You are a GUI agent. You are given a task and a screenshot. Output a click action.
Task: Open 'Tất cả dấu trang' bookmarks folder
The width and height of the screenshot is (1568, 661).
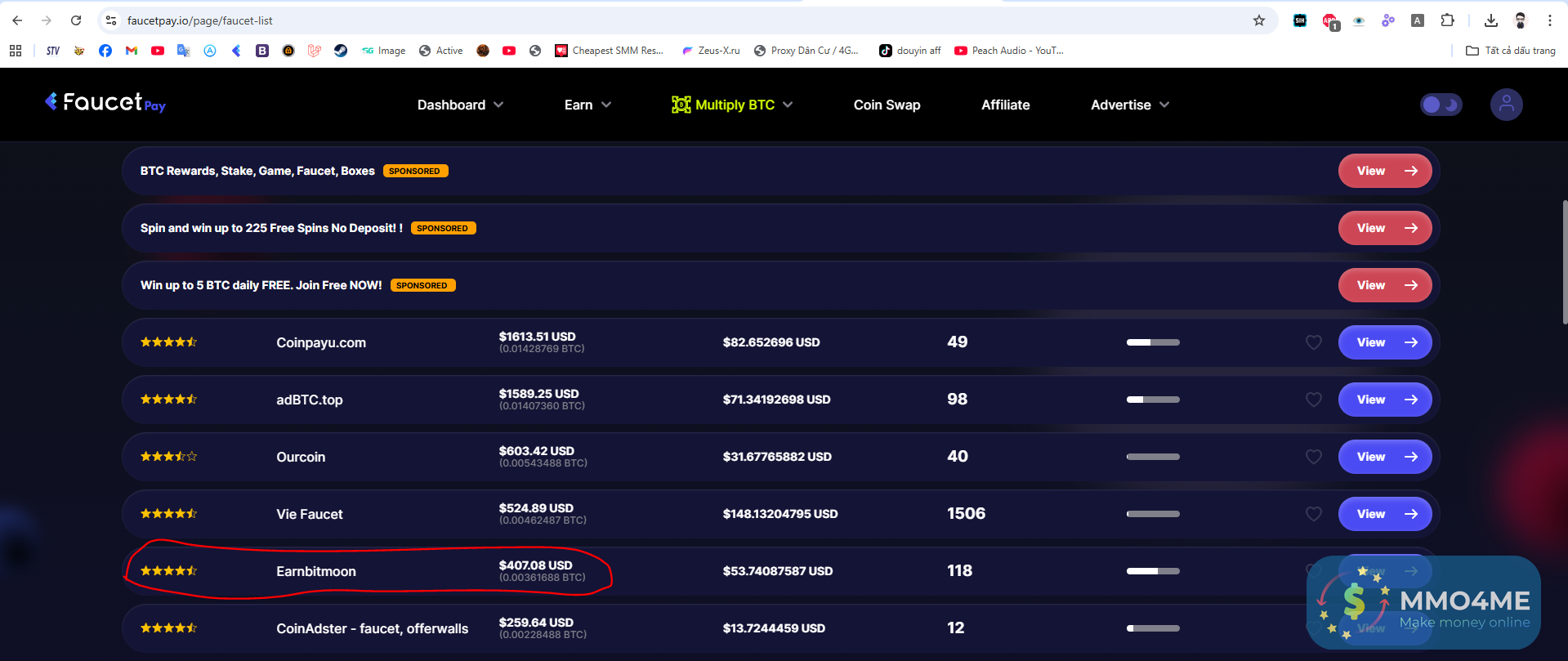point(1511,51)
